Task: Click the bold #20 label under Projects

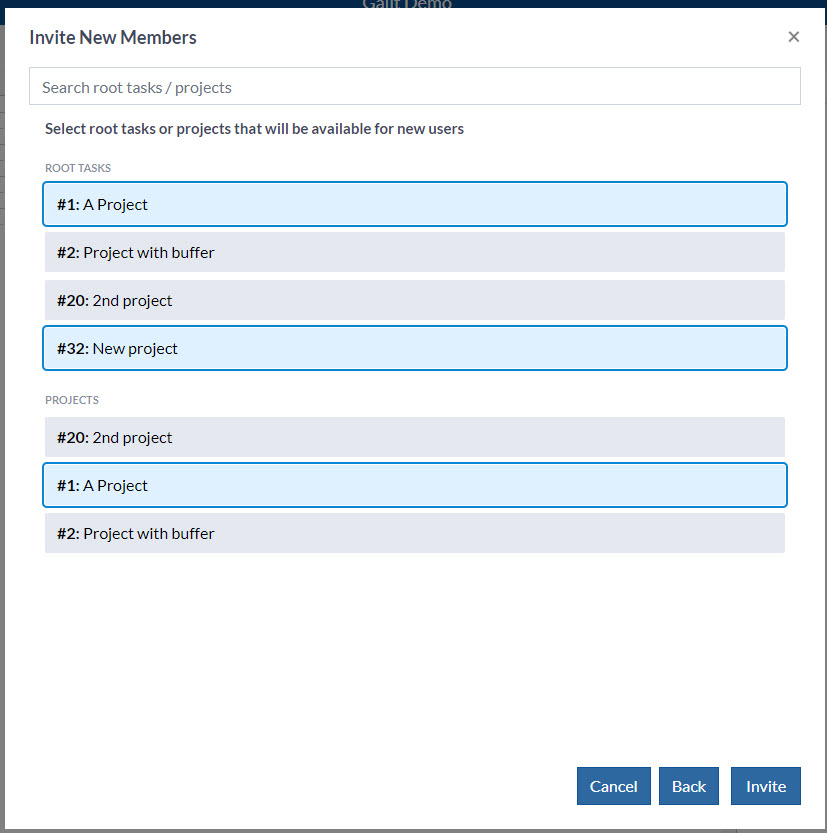Action: [x=73, y=438]
